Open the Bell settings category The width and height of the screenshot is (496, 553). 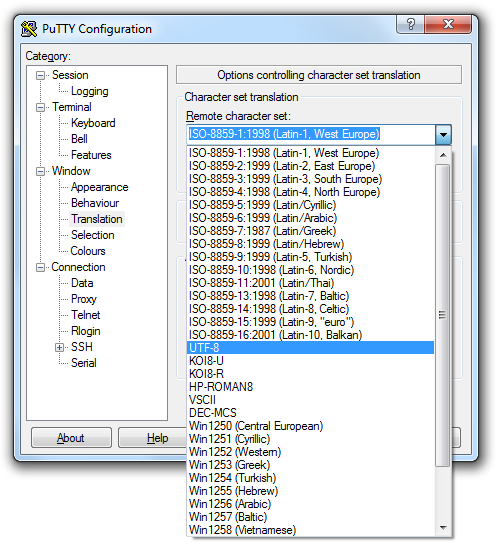tap(79, 139)
